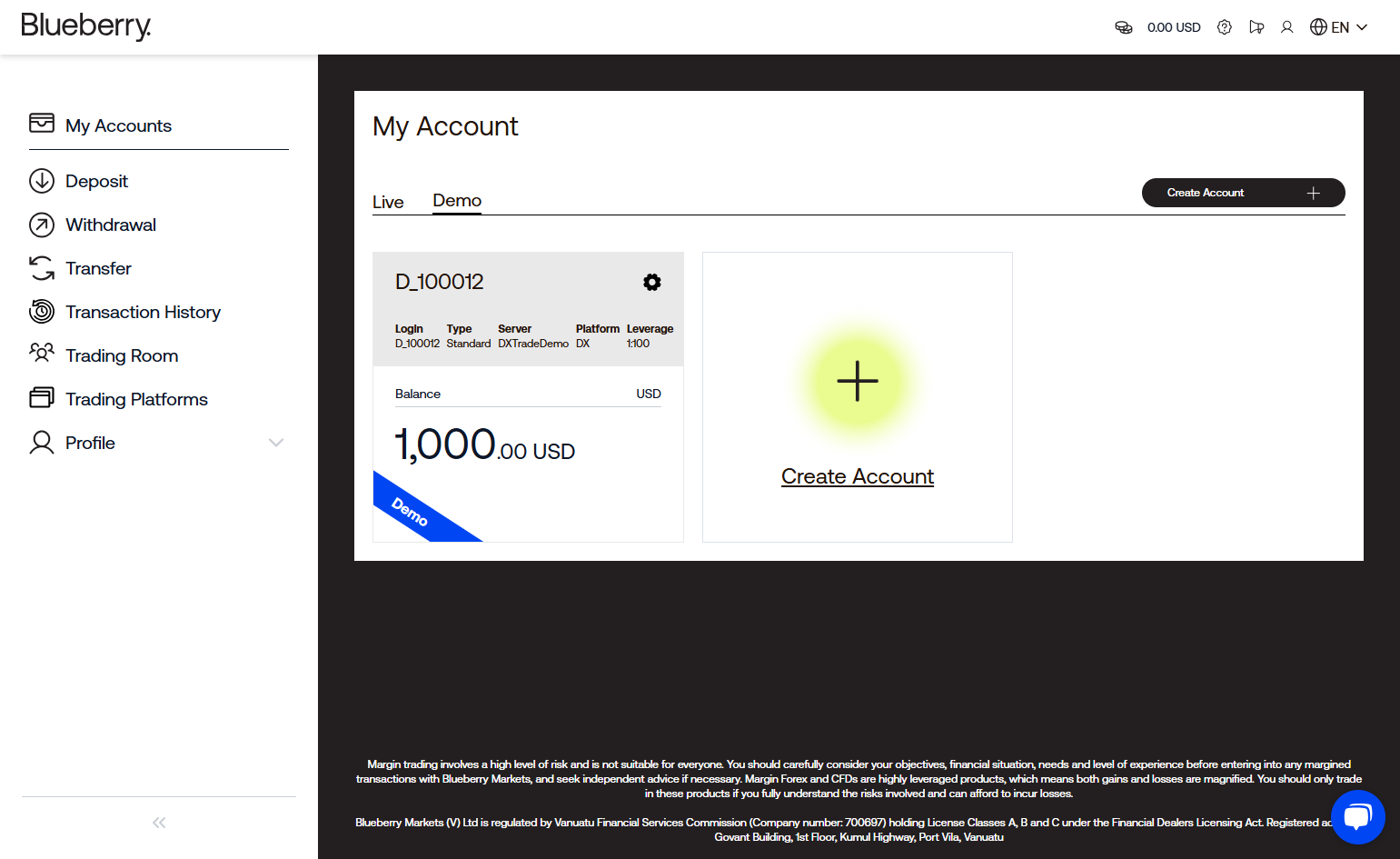Click the user profile icon in header

(x=1286, y=27)
